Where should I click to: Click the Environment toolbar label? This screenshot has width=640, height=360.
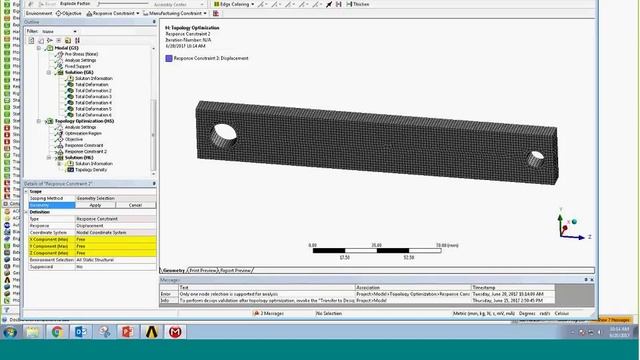point(39,13)
